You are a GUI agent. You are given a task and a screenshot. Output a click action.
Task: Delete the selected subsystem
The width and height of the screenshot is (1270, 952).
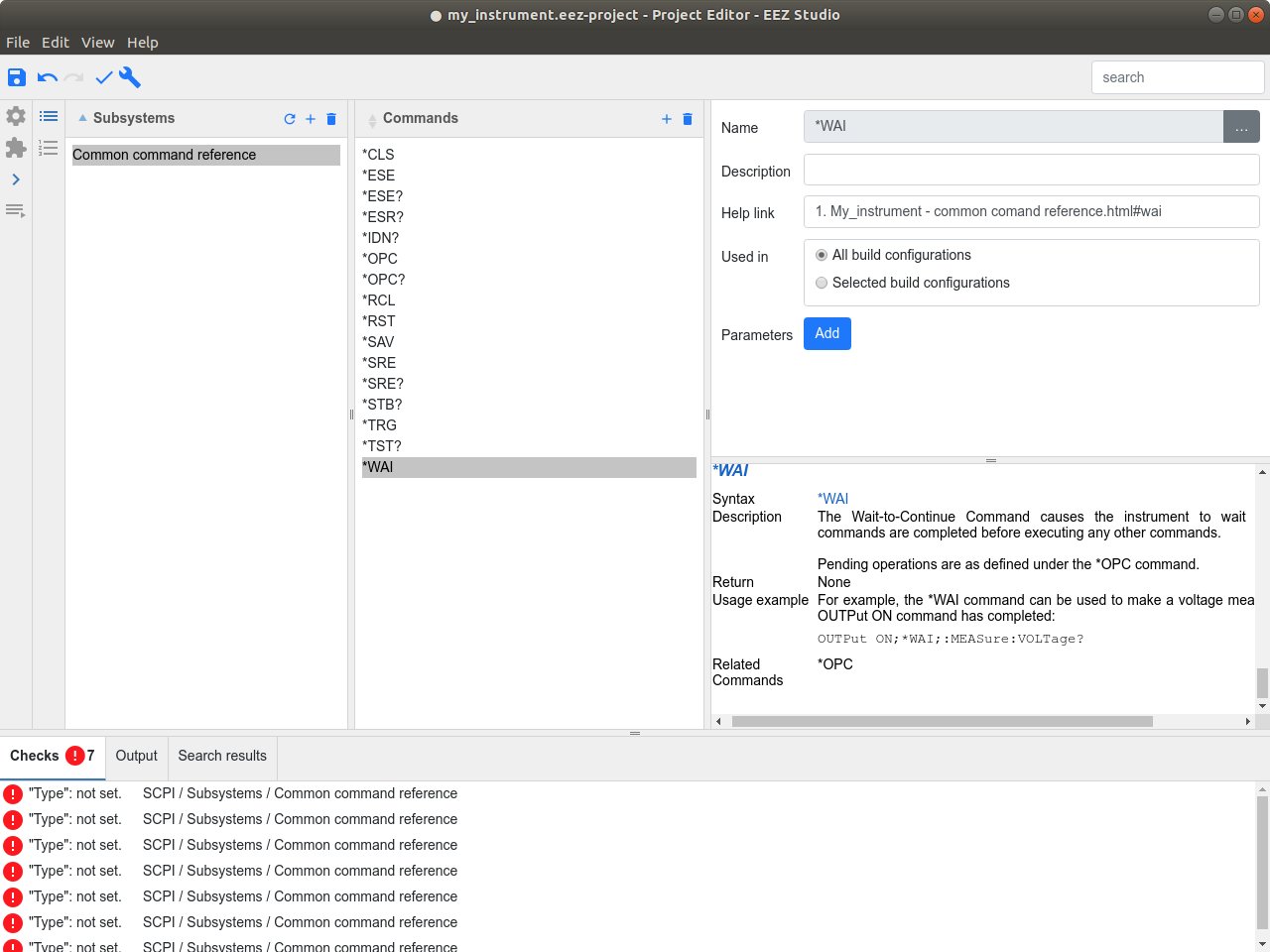331,119
